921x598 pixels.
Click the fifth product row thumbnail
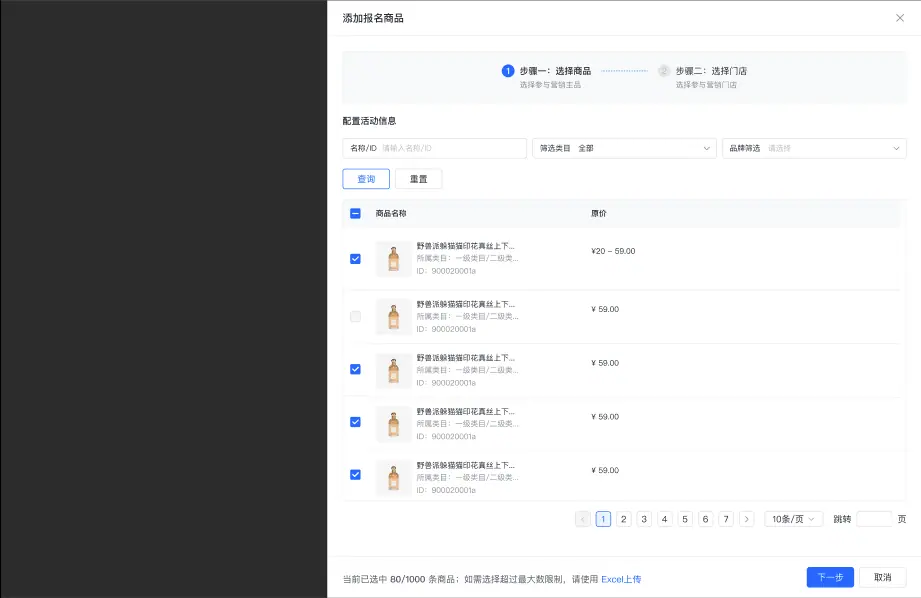tap(394, 478)
